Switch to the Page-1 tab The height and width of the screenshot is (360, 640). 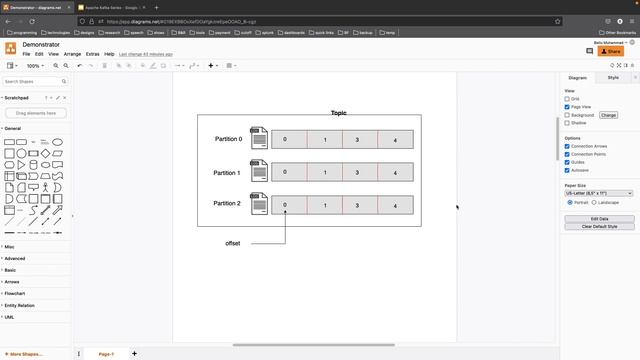(106, 354)
